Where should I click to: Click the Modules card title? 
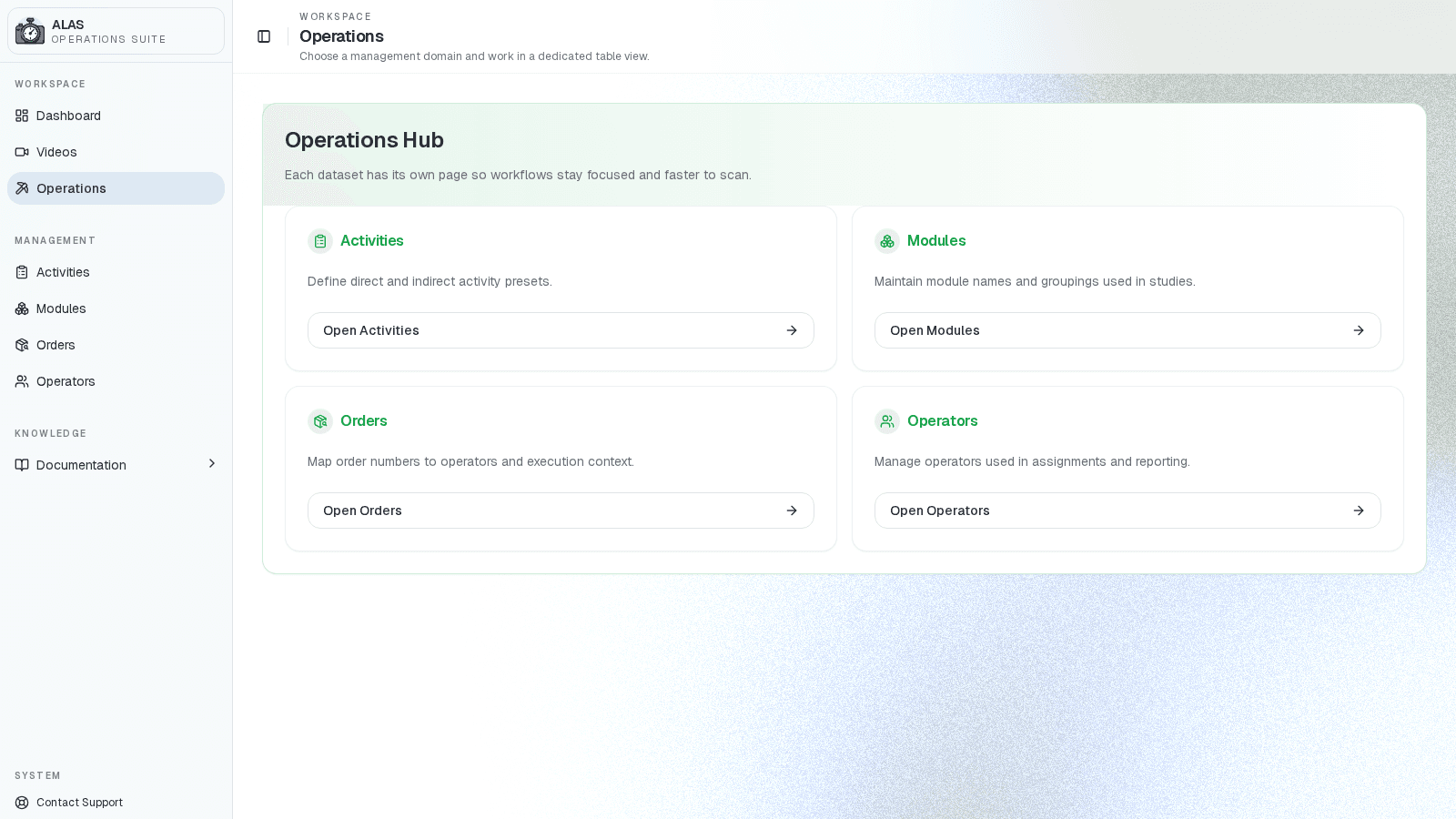point(936,241)
